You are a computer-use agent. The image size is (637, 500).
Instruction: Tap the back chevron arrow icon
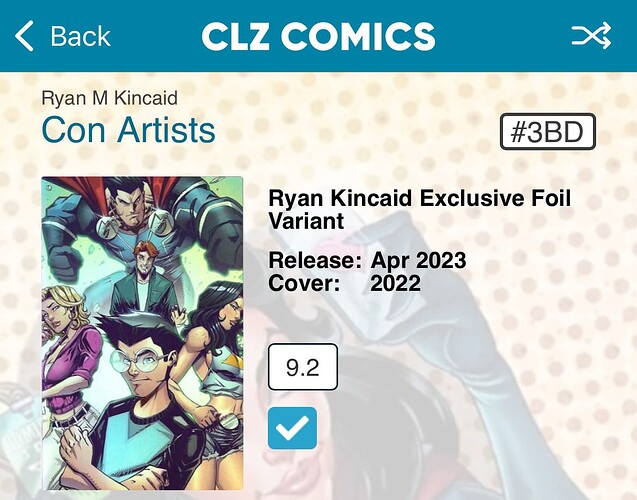24,36
